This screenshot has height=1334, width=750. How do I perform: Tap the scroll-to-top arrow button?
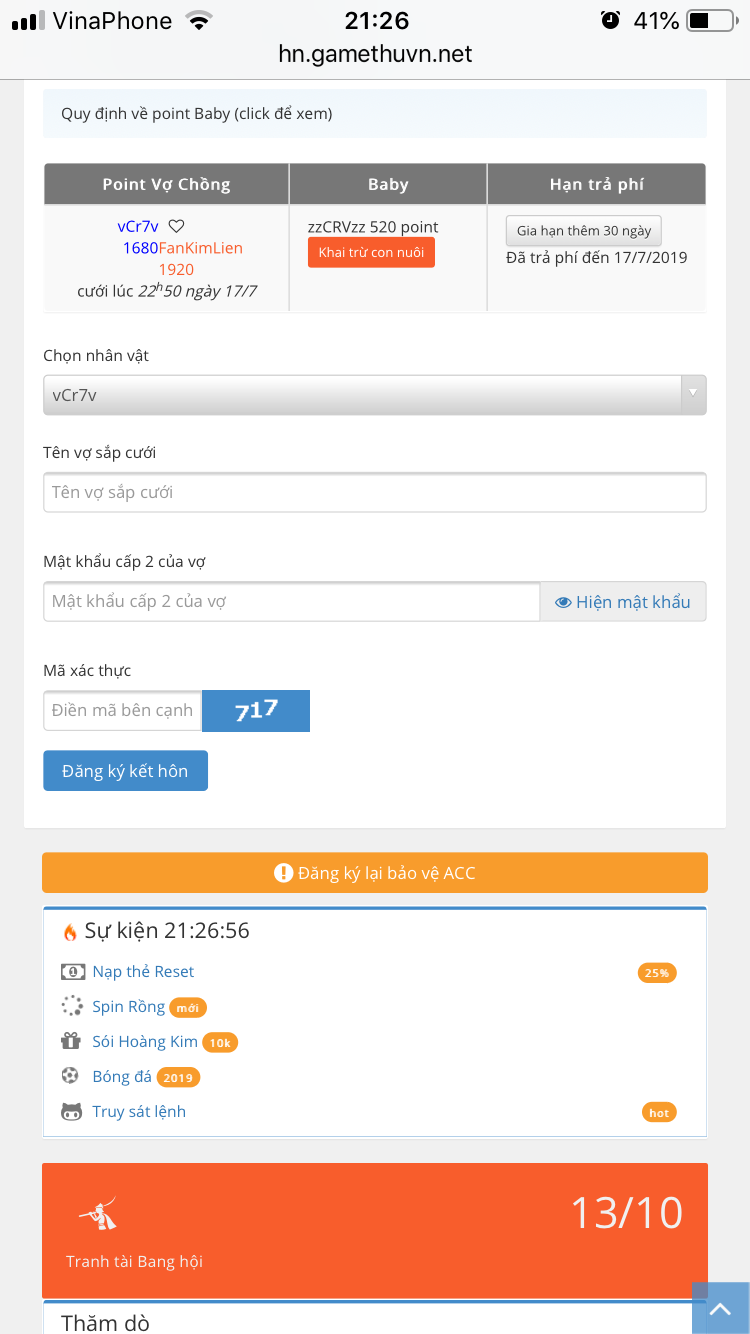720,1308
